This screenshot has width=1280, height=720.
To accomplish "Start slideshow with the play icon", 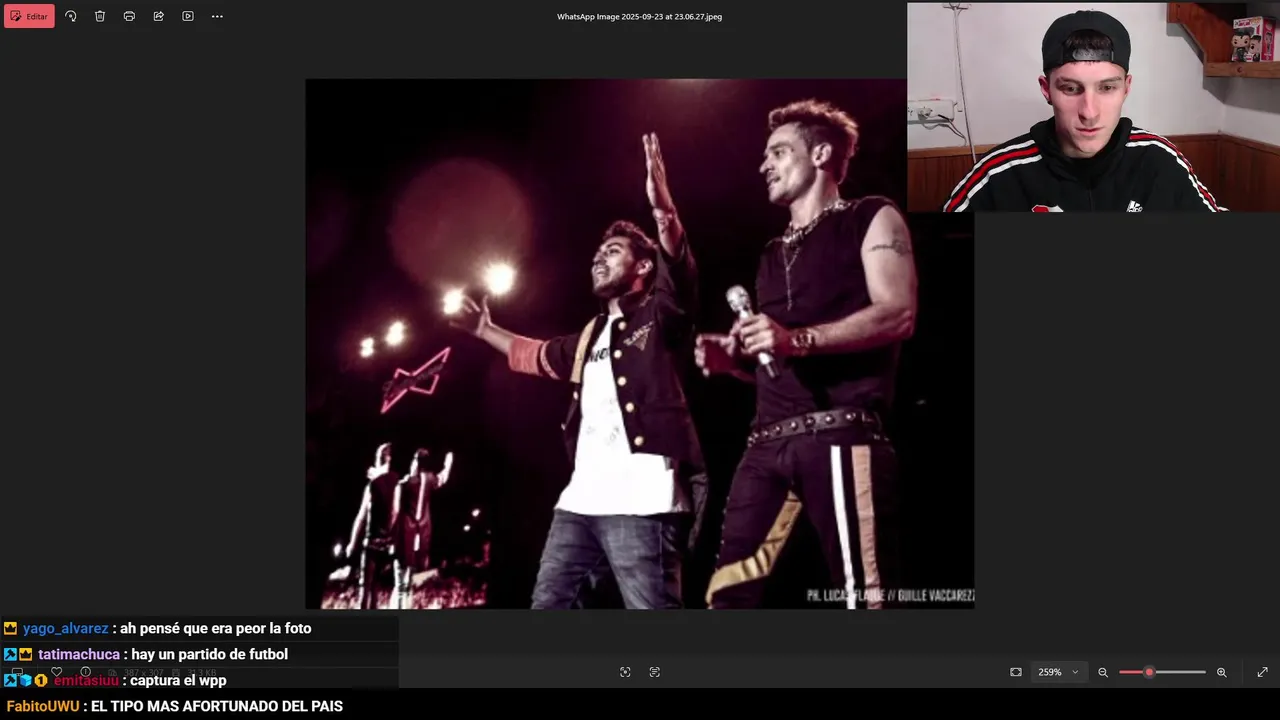I will [187, 16].
